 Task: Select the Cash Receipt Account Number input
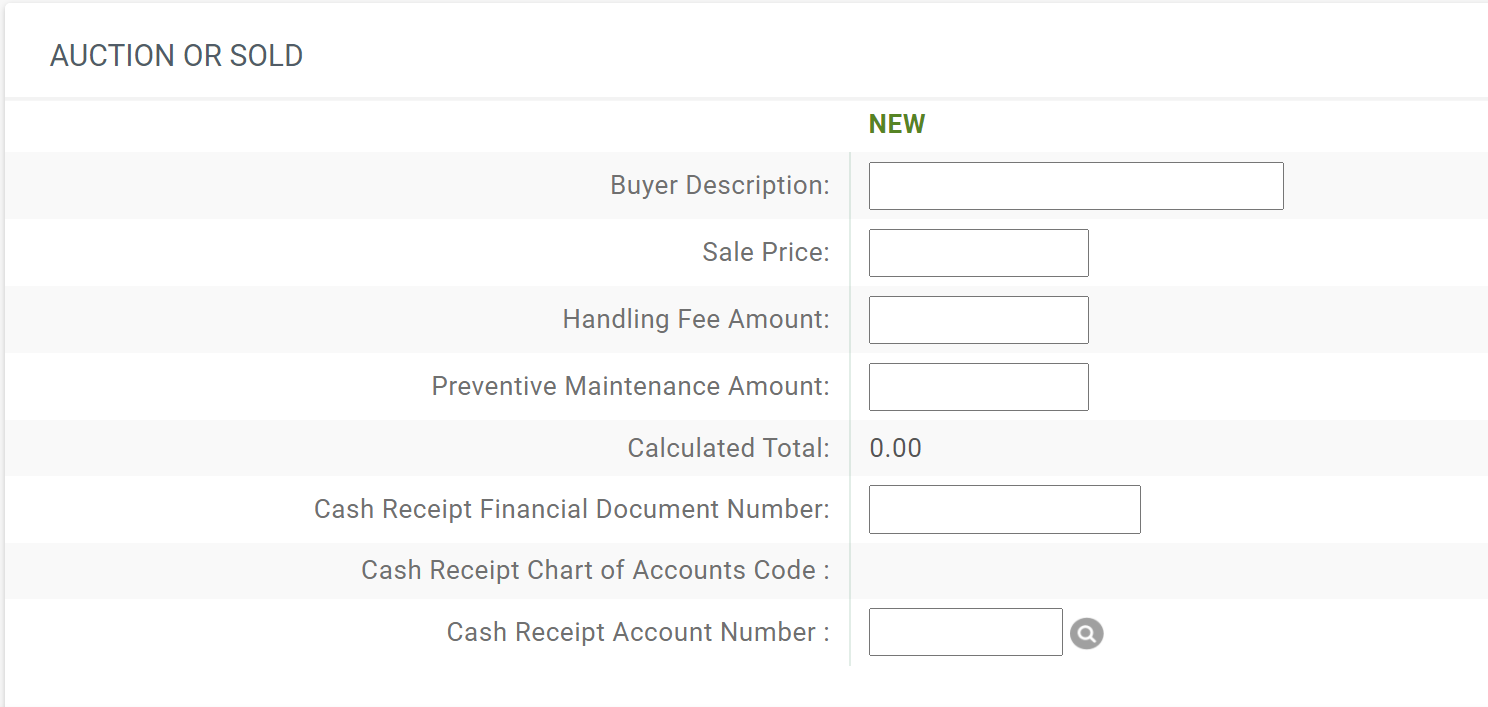click(964, 632)
